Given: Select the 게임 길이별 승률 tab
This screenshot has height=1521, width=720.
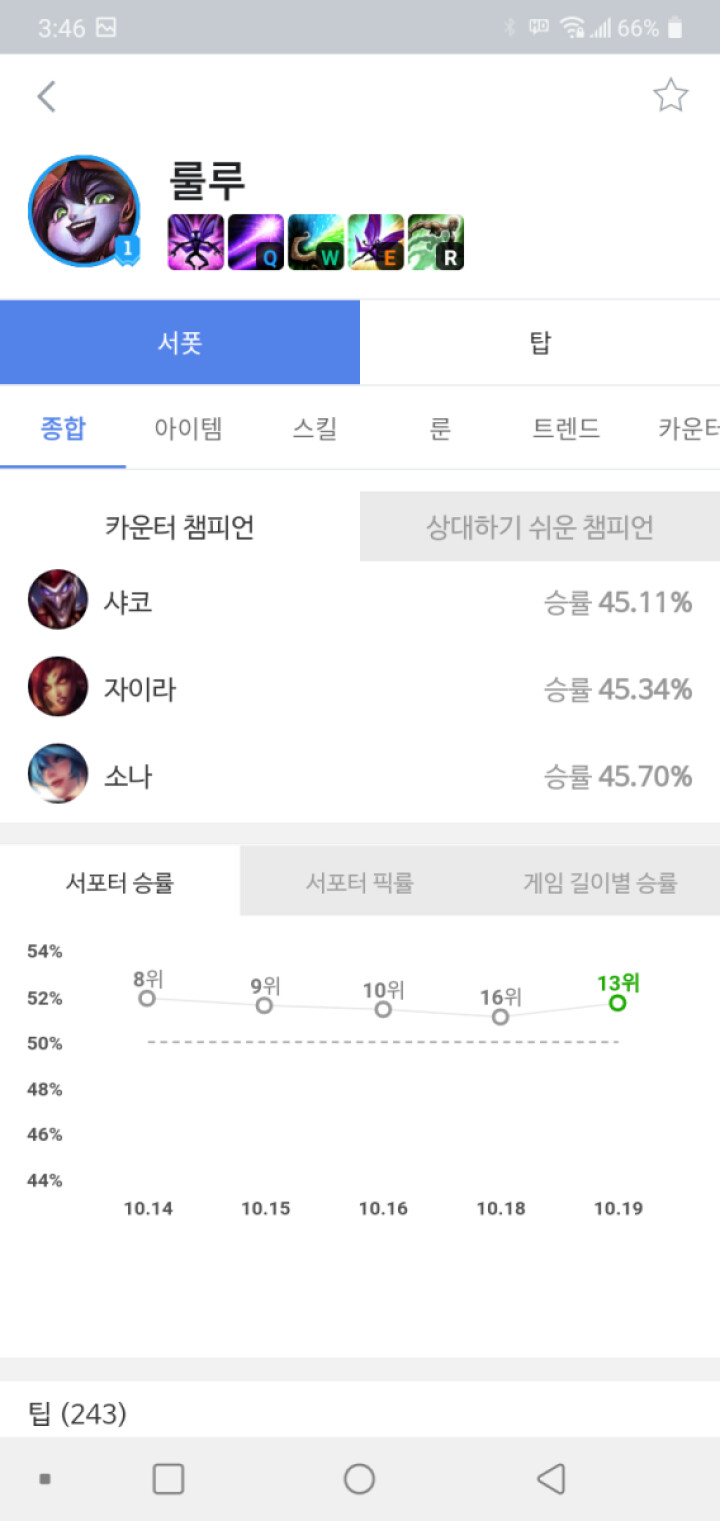Looking at the screenshot, I should (600, 882).
